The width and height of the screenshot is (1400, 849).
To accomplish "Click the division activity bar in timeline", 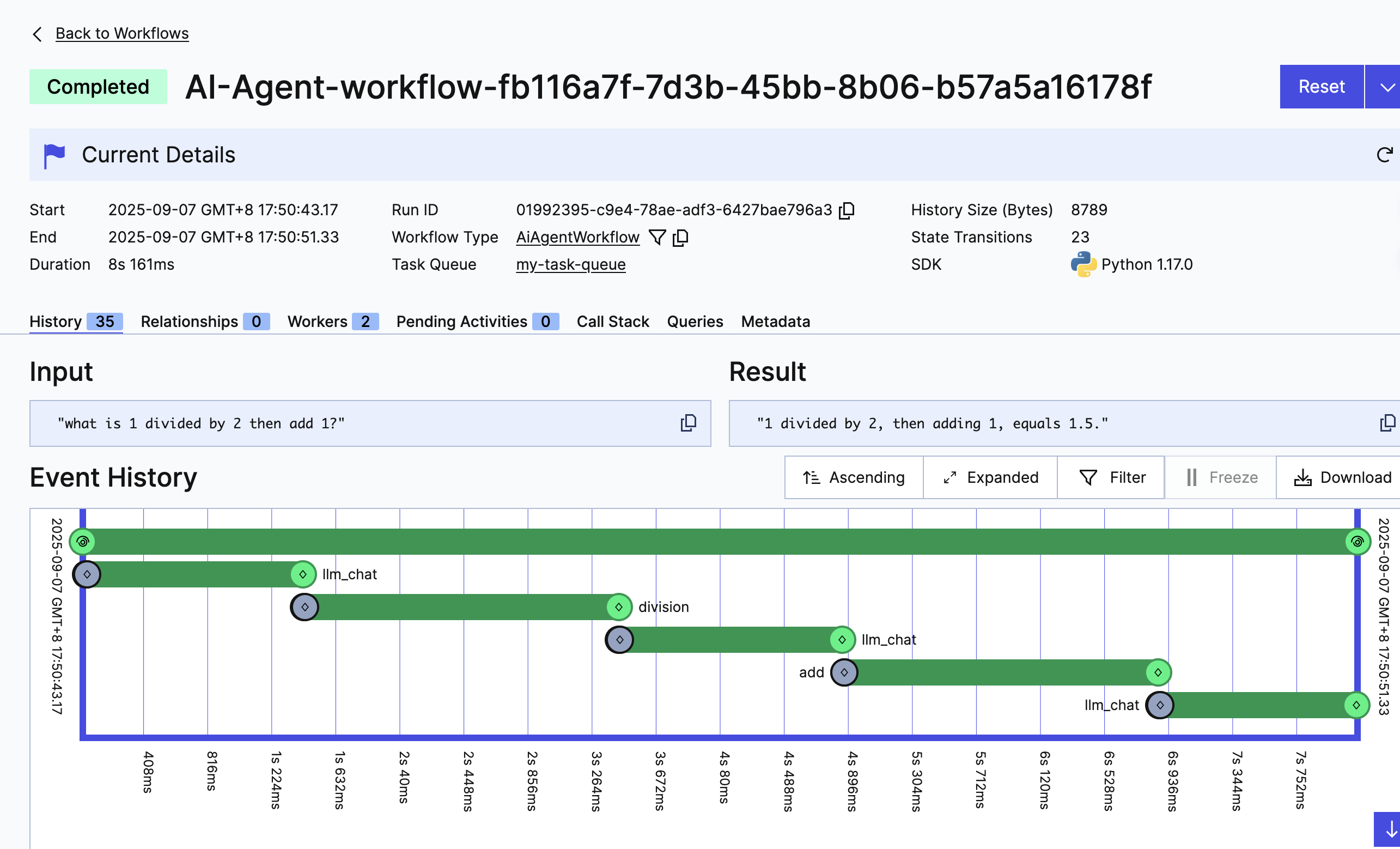I will (461, 607).
